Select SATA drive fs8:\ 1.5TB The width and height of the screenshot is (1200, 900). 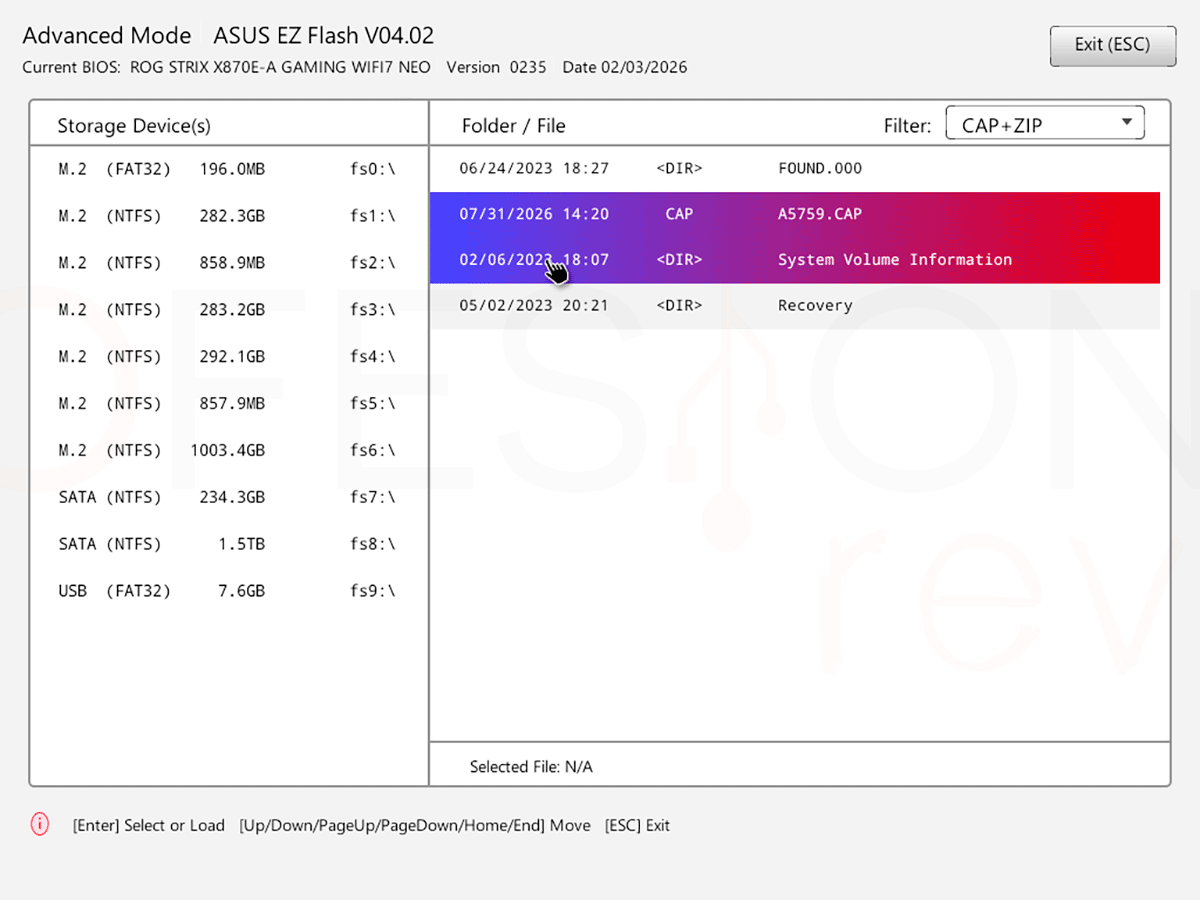tap(229, 545)
